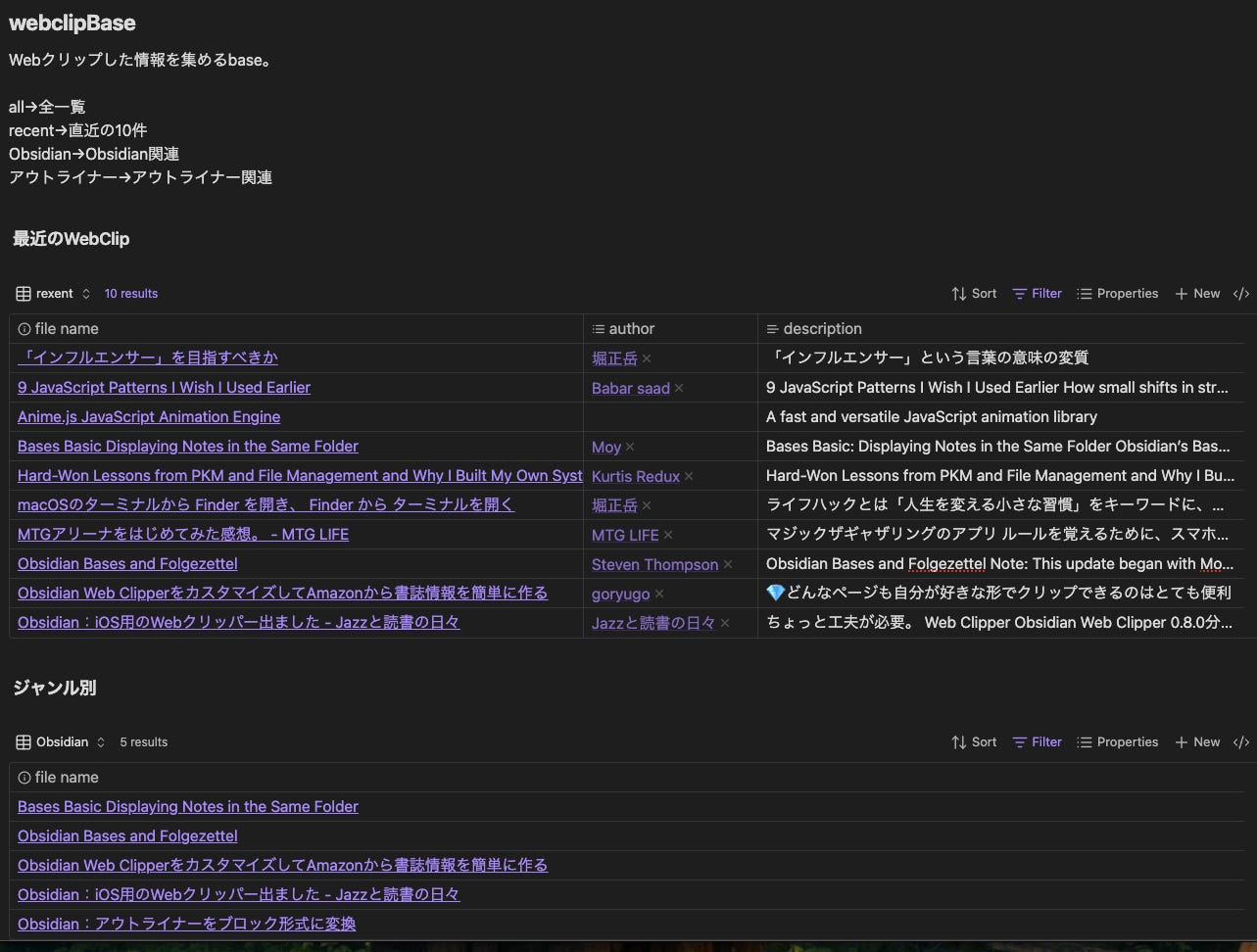Open Hard-Won Lessons from PKM note
Image resolution: width=1257 pixels, height=952 pixels.
300,476
